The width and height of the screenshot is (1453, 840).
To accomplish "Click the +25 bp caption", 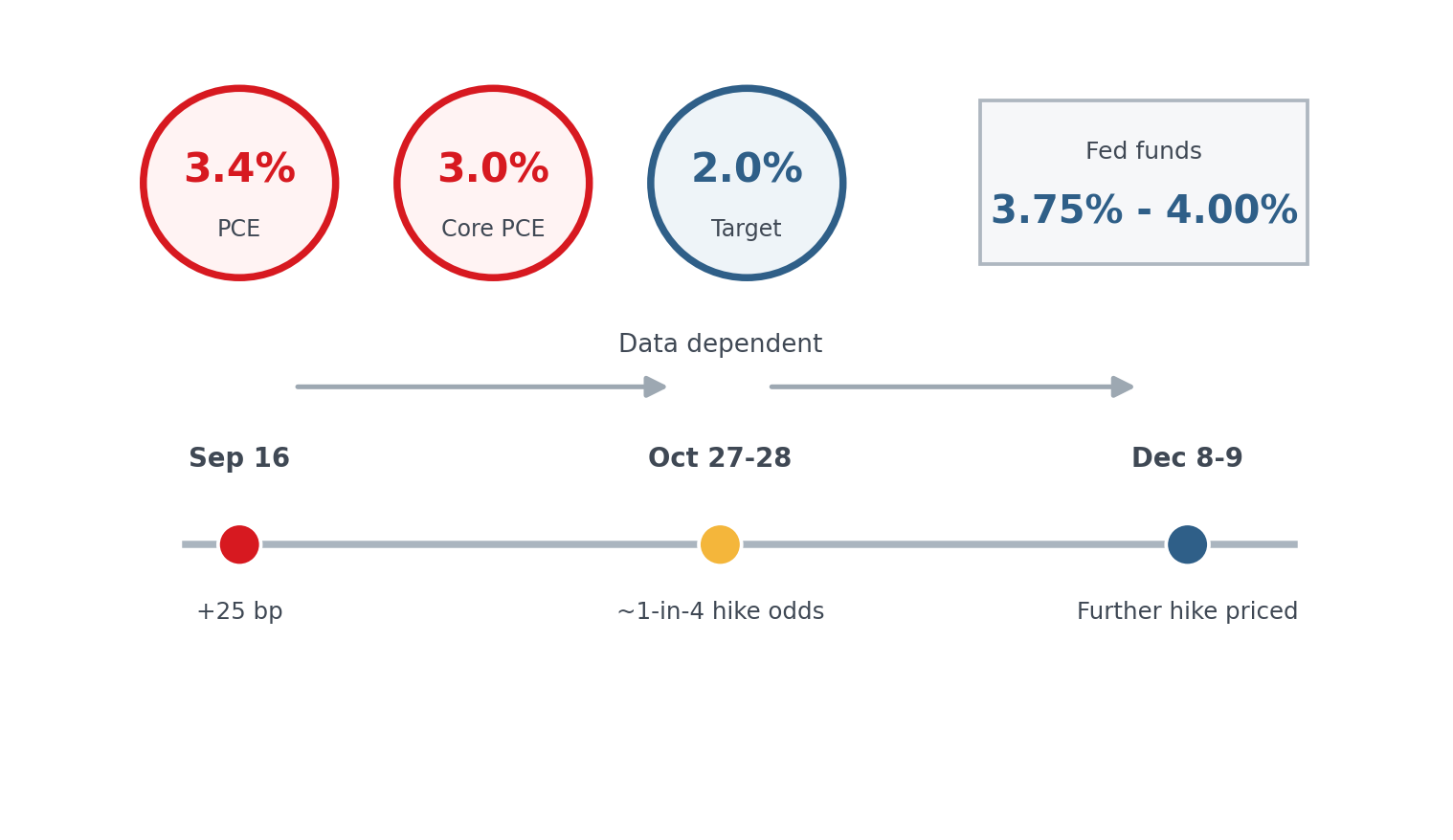I will coord(239,612).
